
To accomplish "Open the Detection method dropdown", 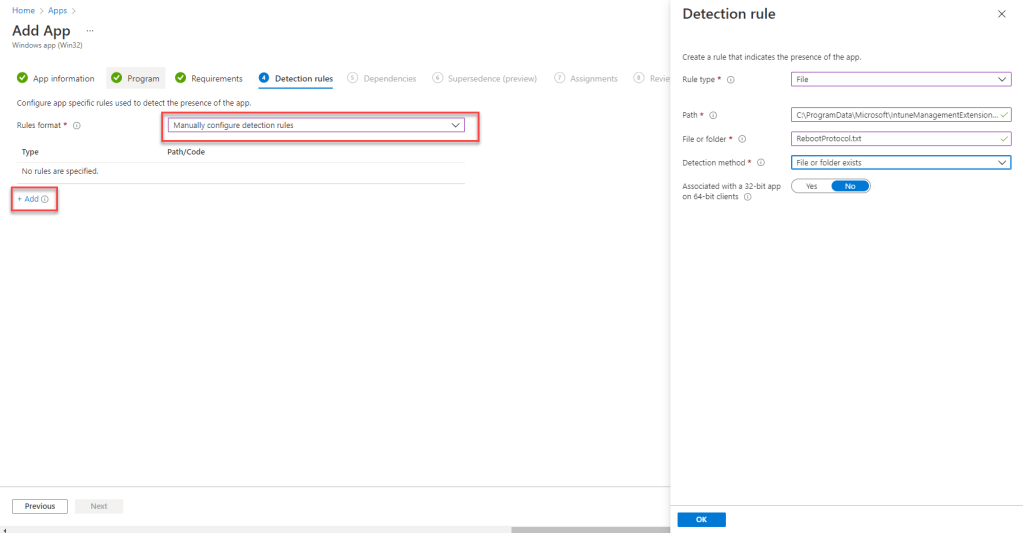I will [x=900, y=162].
